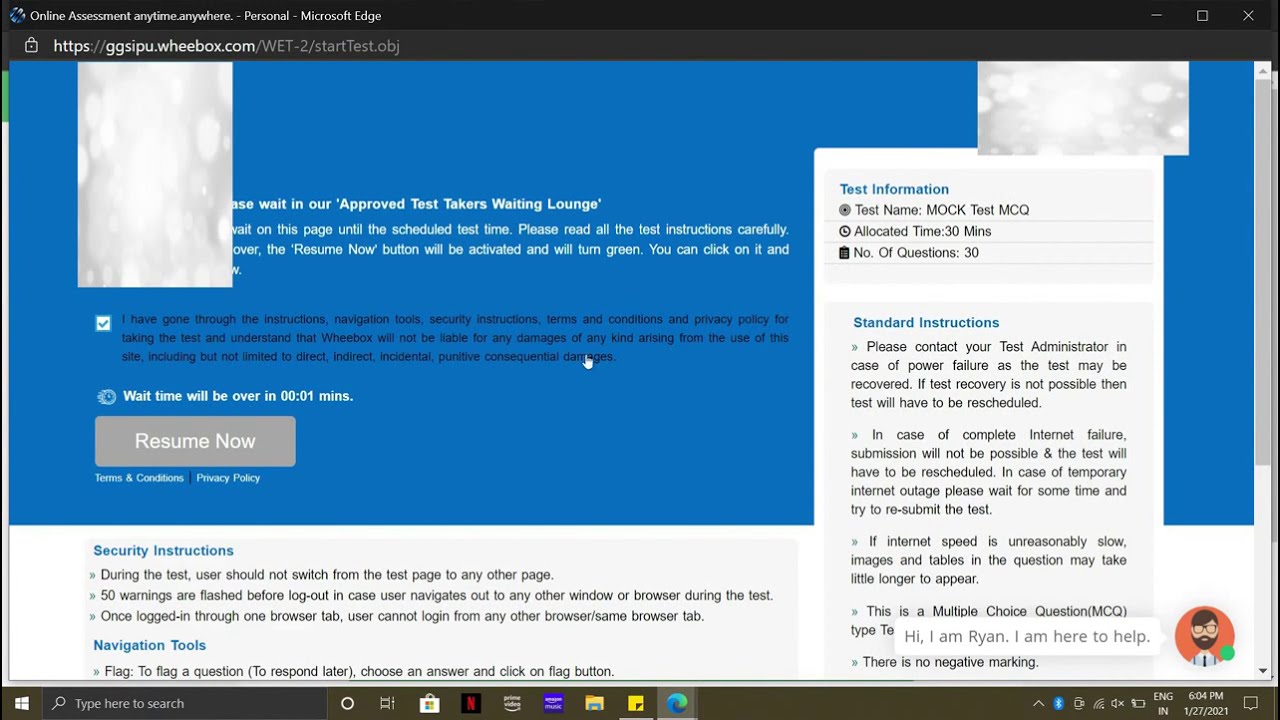Click the Test Information heading
Viewport: 1280px width, 720px height.
pos(894,189)
